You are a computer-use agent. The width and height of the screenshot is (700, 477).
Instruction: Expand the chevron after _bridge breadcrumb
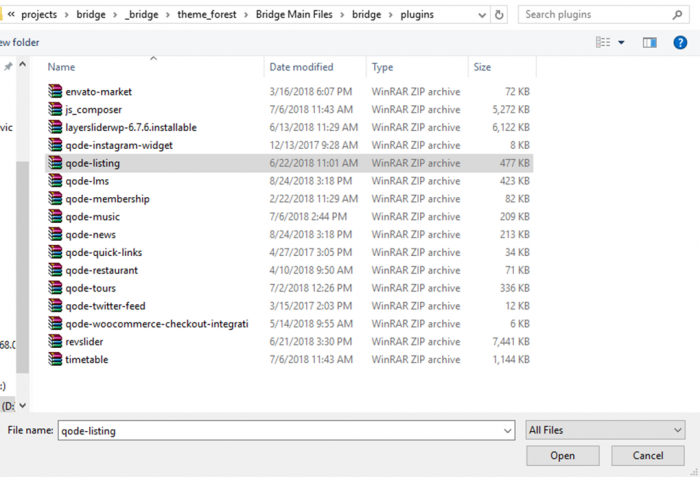pos(168,15)
